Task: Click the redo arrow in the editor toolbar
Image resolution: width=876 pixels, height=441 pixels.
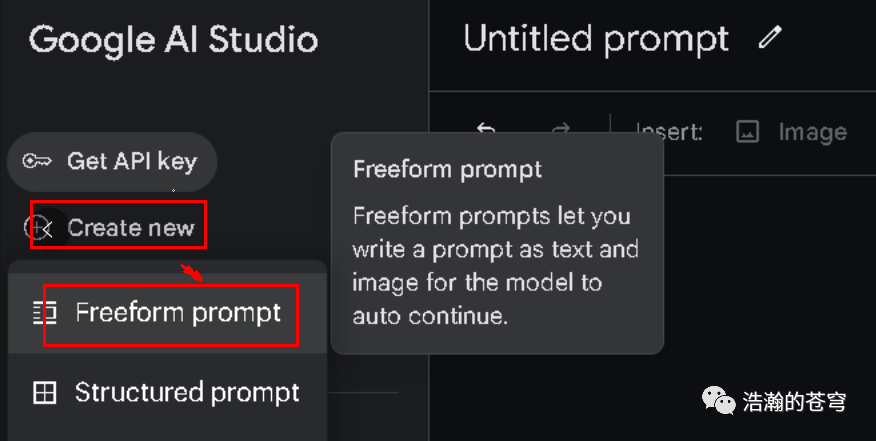Action: pyautogui.click(x=560, y=129)
